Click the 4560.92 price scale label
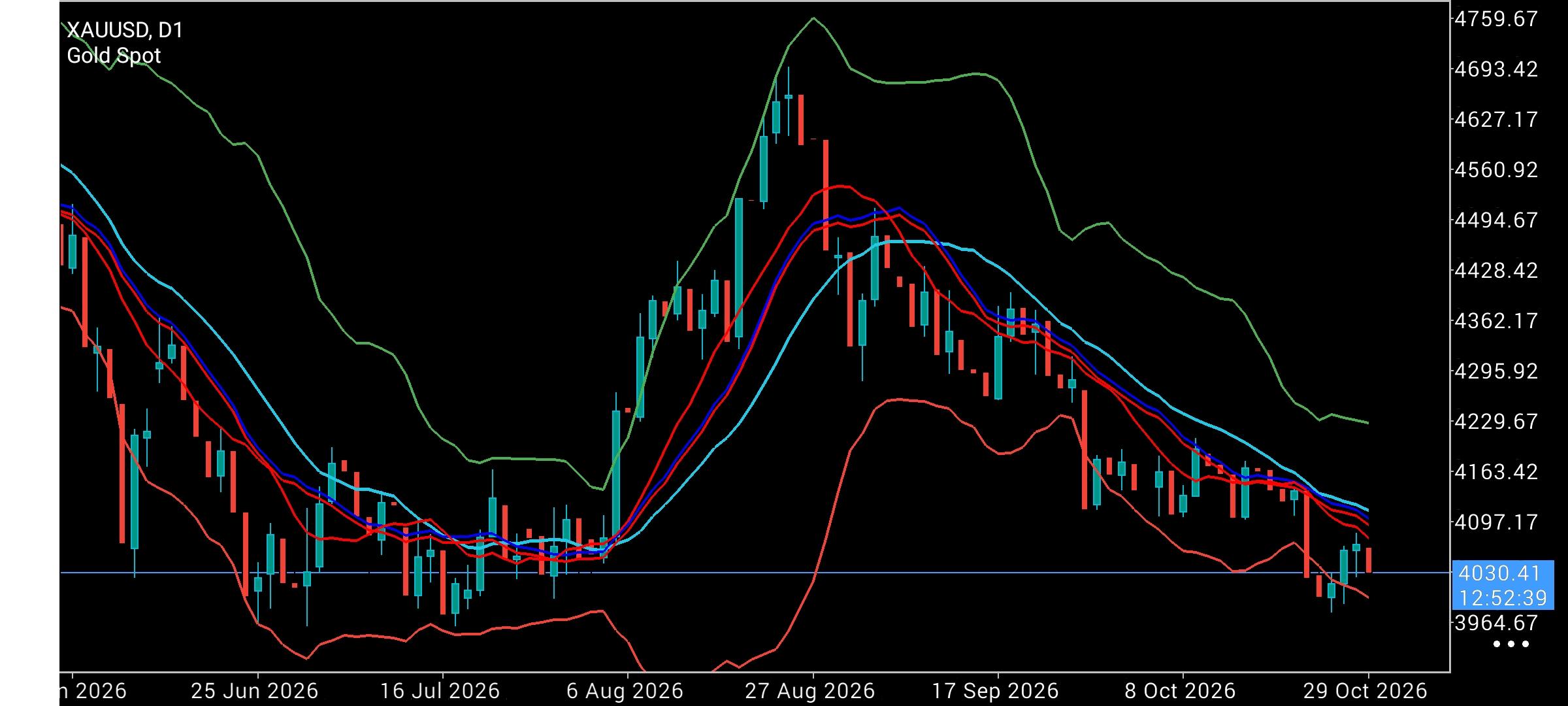The height and width of the screenshot is (706, 1568). coord(1495,169)
